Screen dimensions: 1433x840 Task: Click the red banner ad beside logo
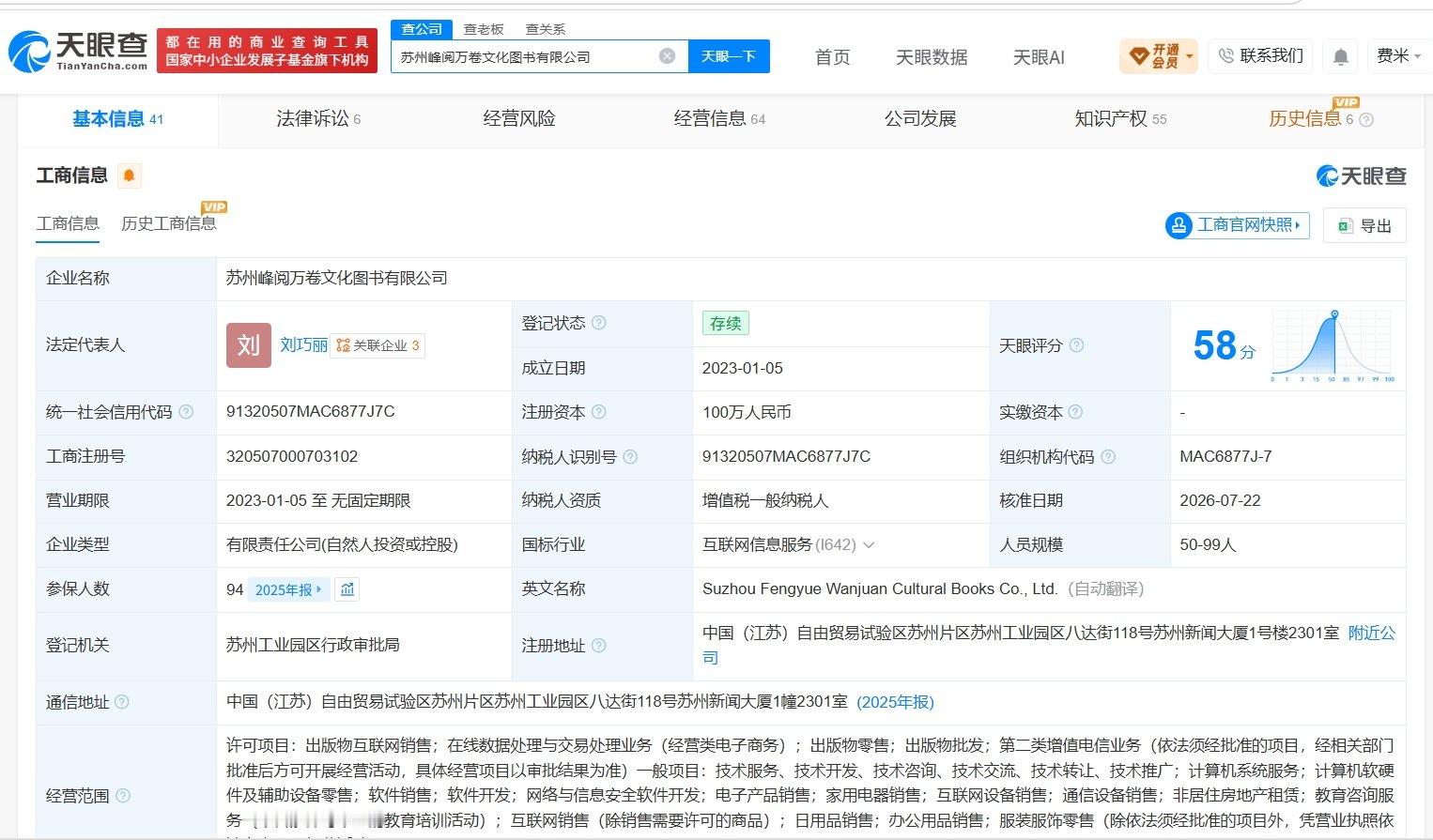[267, 51]
